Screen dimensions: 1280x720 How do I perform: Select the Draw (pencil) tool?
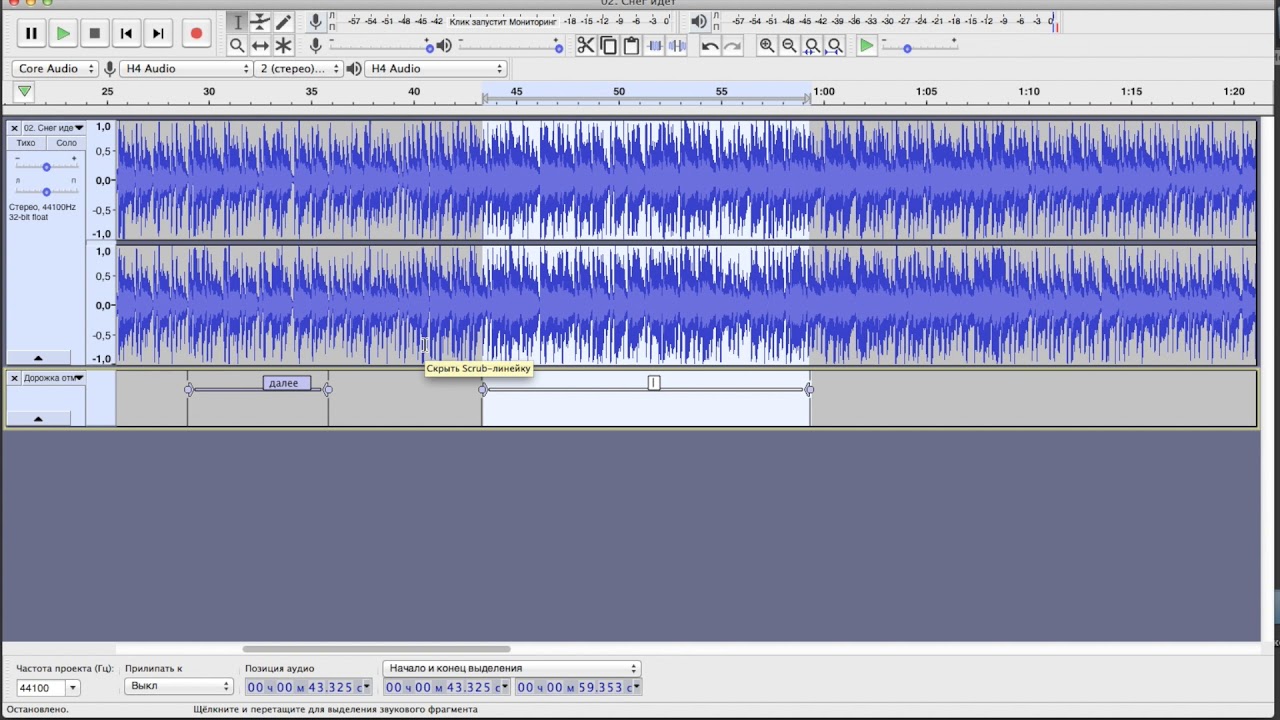pos(284,22)
